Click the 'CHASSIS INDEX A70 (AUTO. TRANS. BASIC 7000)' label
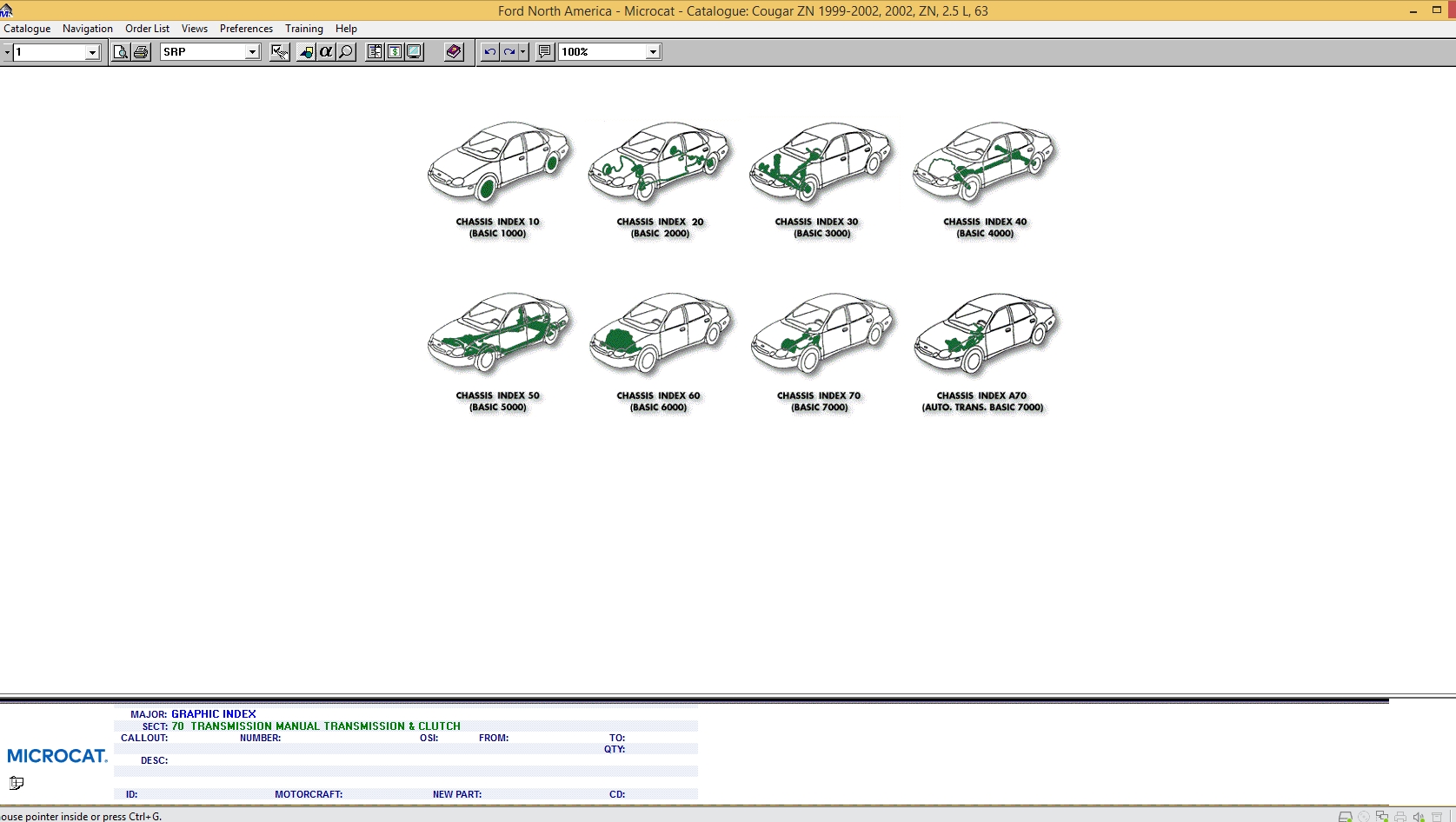 click(x=982, y=401)
